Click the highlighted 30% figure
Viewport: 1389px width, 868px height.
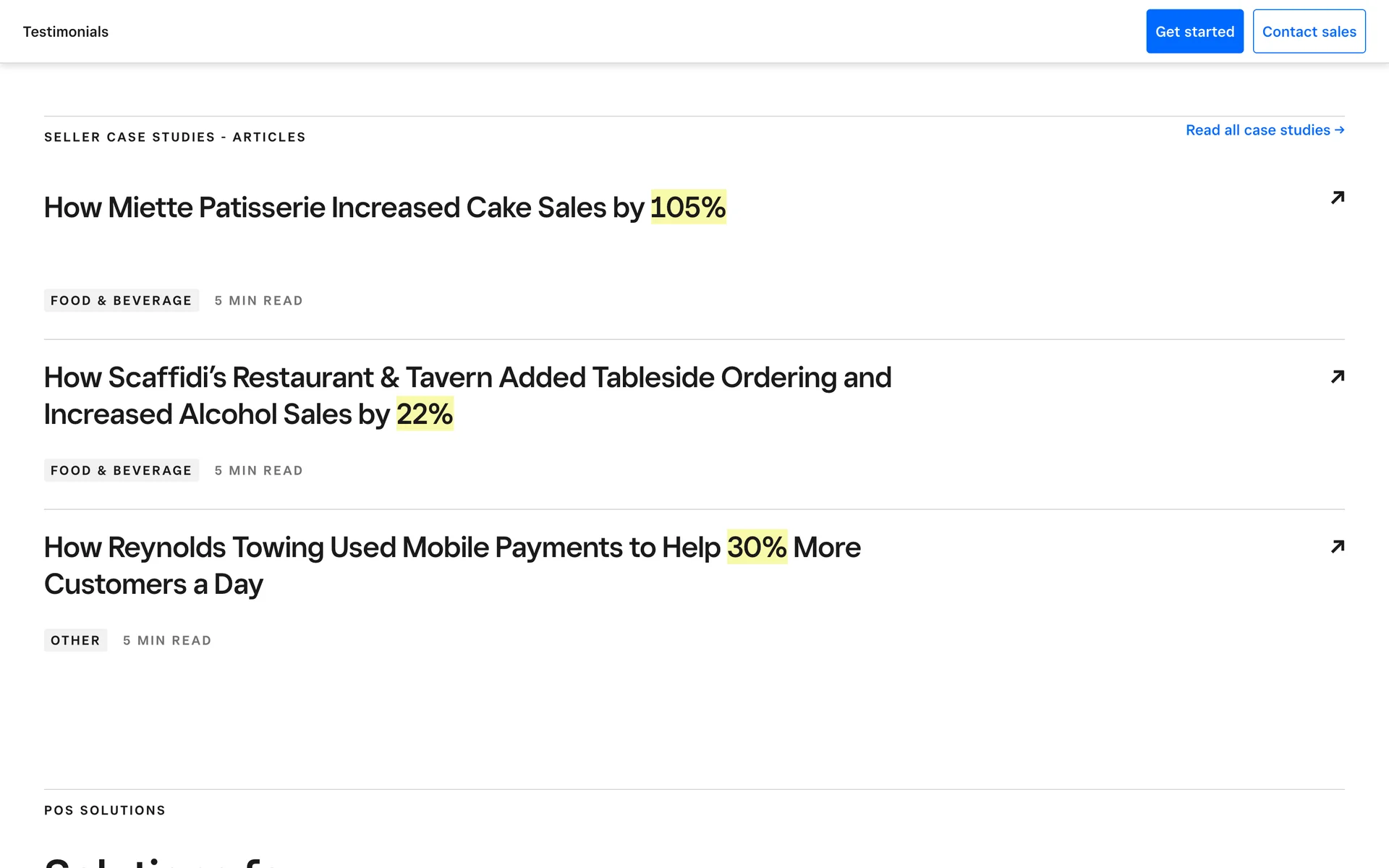[757, 548]
